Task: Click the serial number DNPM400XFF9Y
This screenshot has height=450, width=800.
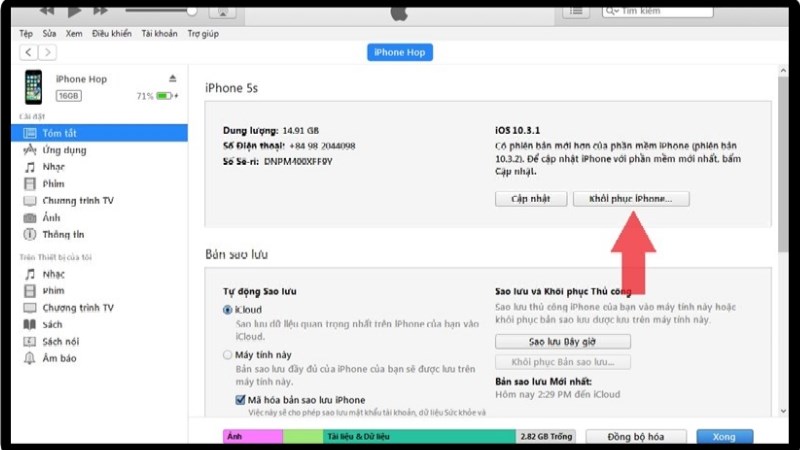Action: point(298,161)
